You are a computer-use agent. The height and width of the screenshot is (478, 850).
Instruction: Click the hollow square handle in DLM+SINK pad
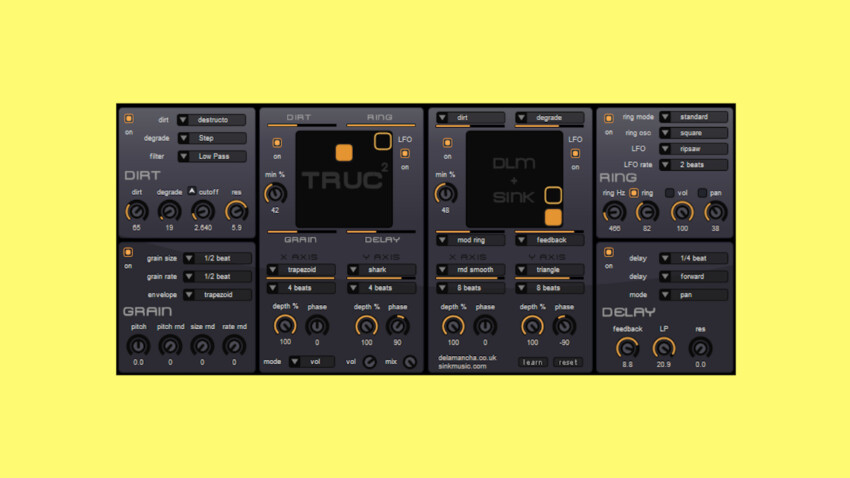point(552,195)
